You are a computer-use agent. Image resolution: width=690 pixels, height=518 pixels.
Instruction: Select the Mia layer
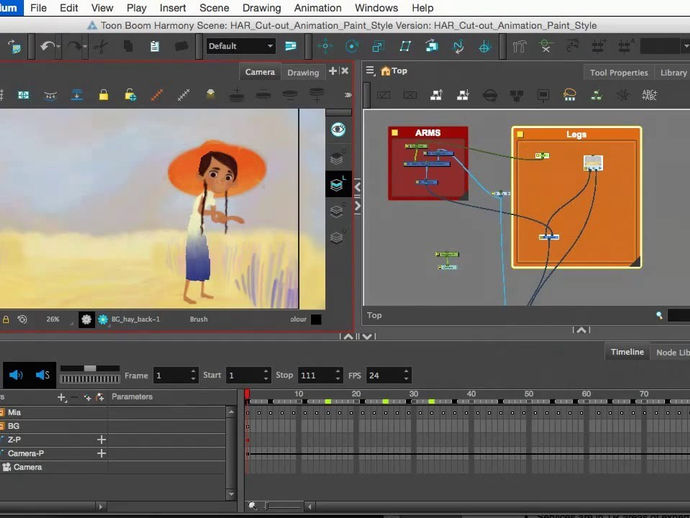click(14, 412)
